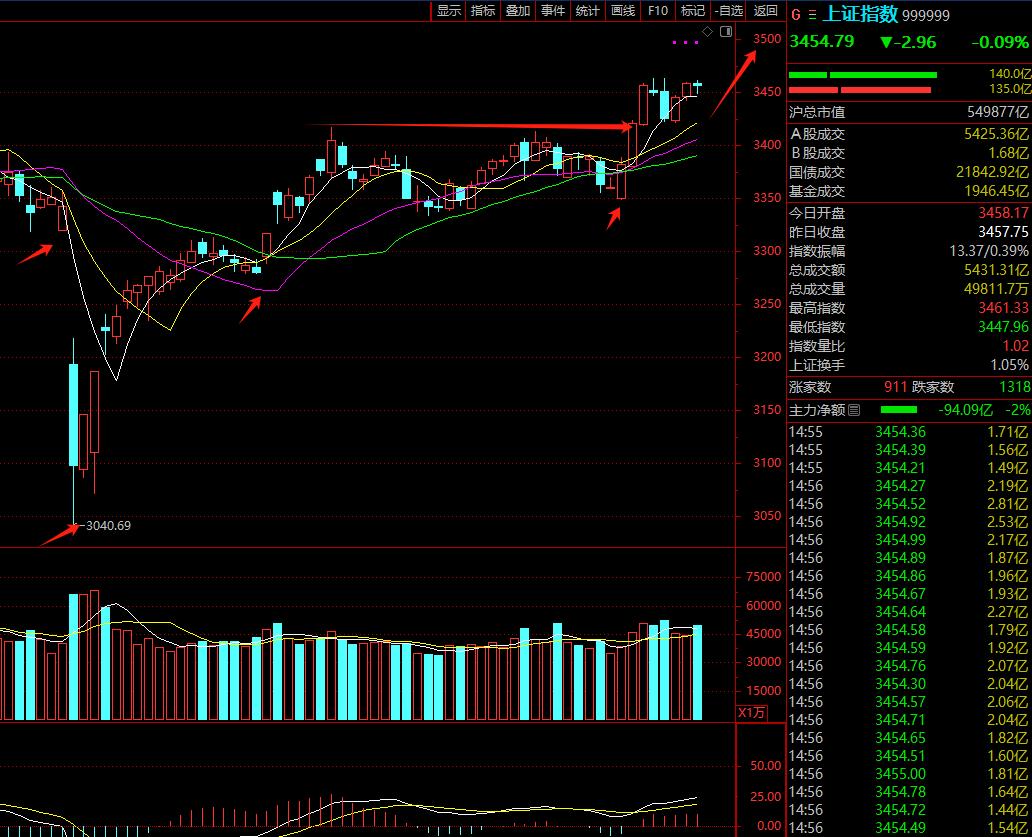This screenshot has height=837, width=1032.
Task: Click the red 135.0亿 sell bar
Action: [x=860, y=90]
